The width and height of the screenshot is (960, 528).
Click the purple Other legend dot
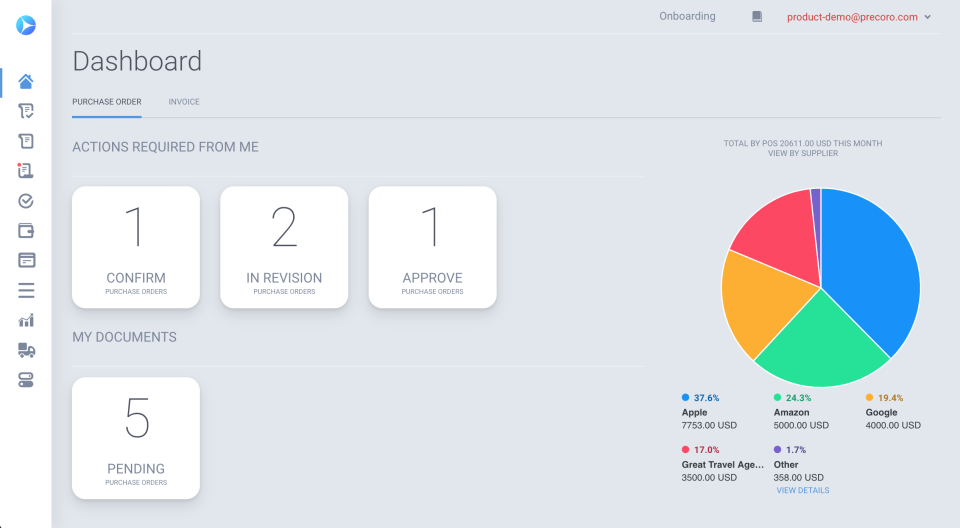pos(777,450)
